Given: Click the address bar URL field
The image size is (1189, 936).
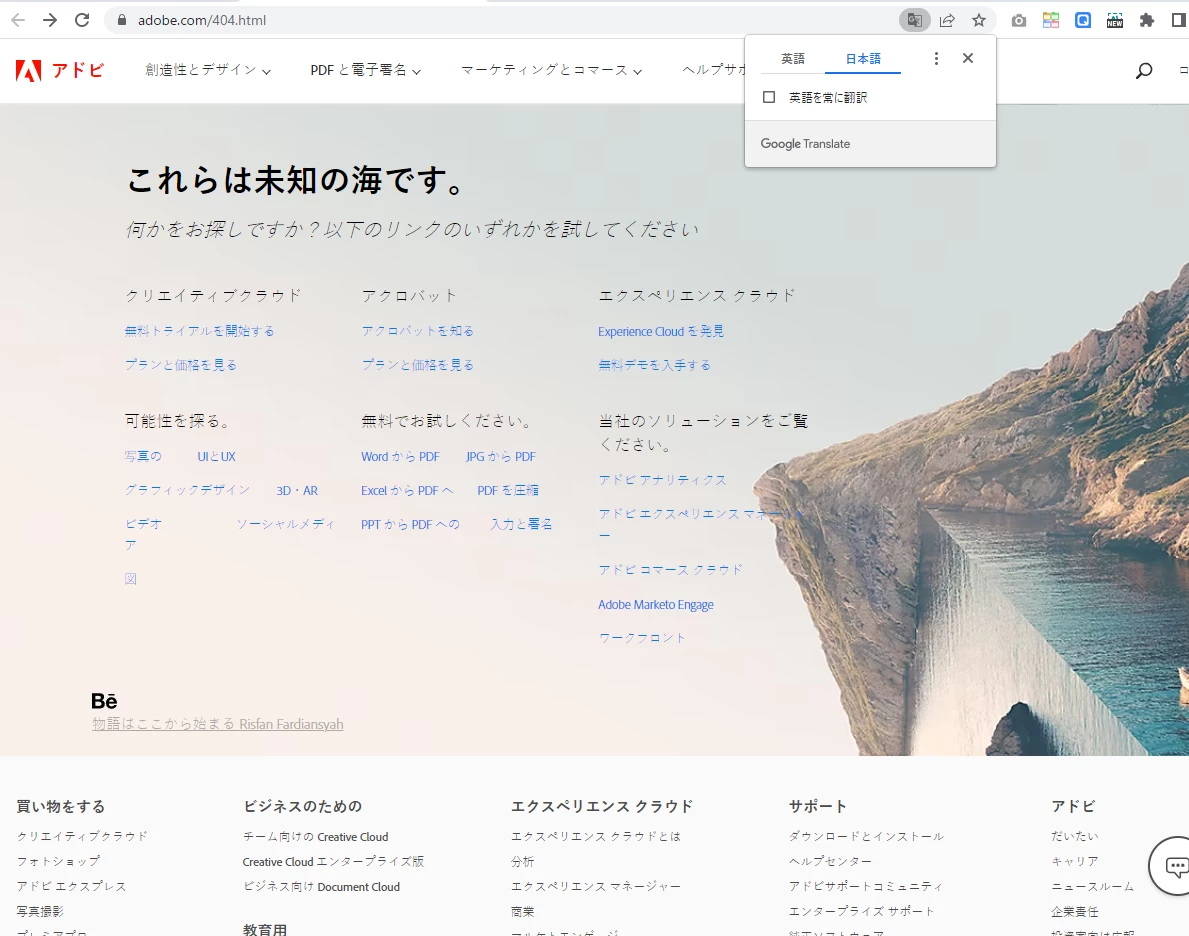Looking at the screenshot, I should (x=500, y=20).
